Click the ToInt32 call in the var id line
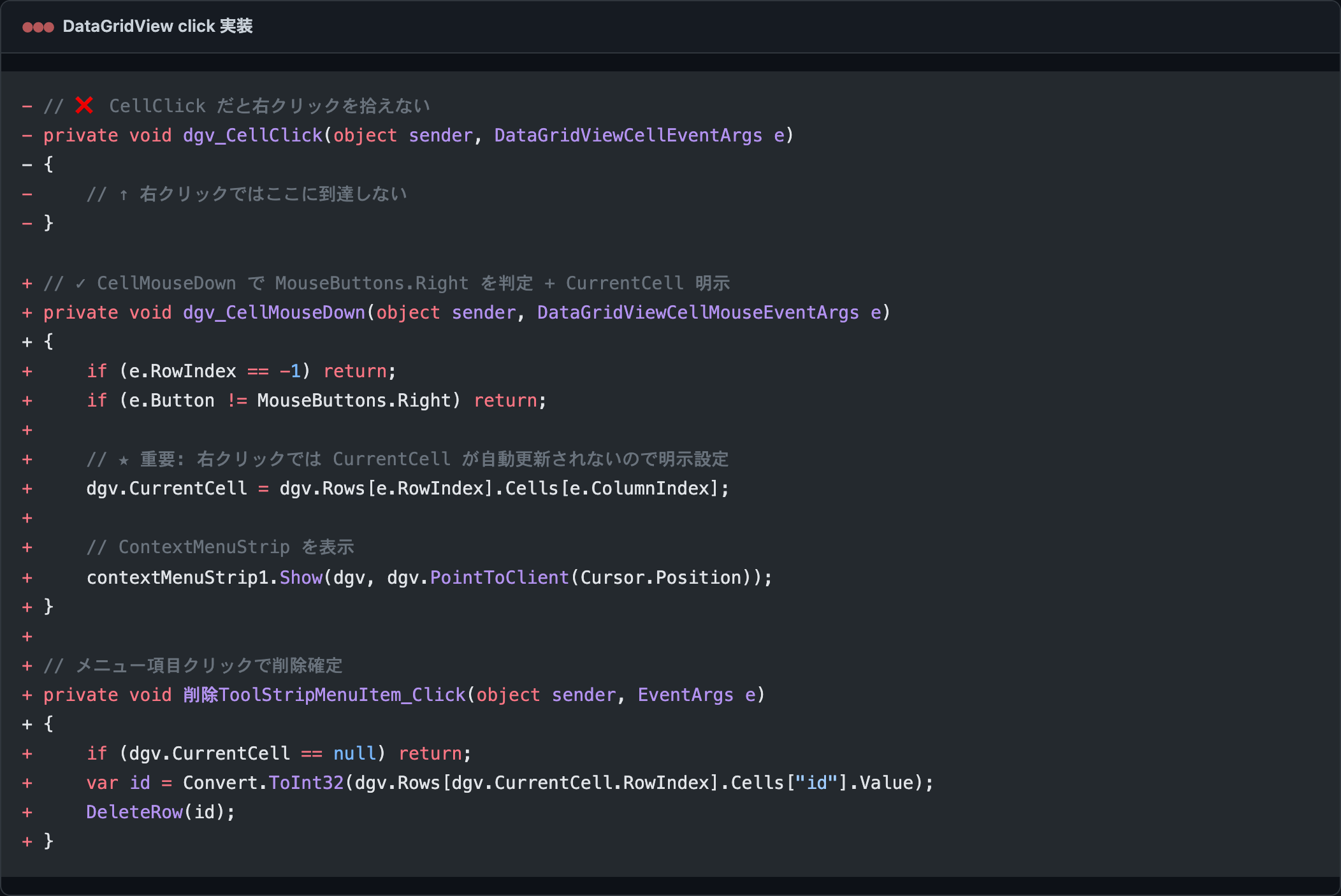 click(x=306, y=783)
